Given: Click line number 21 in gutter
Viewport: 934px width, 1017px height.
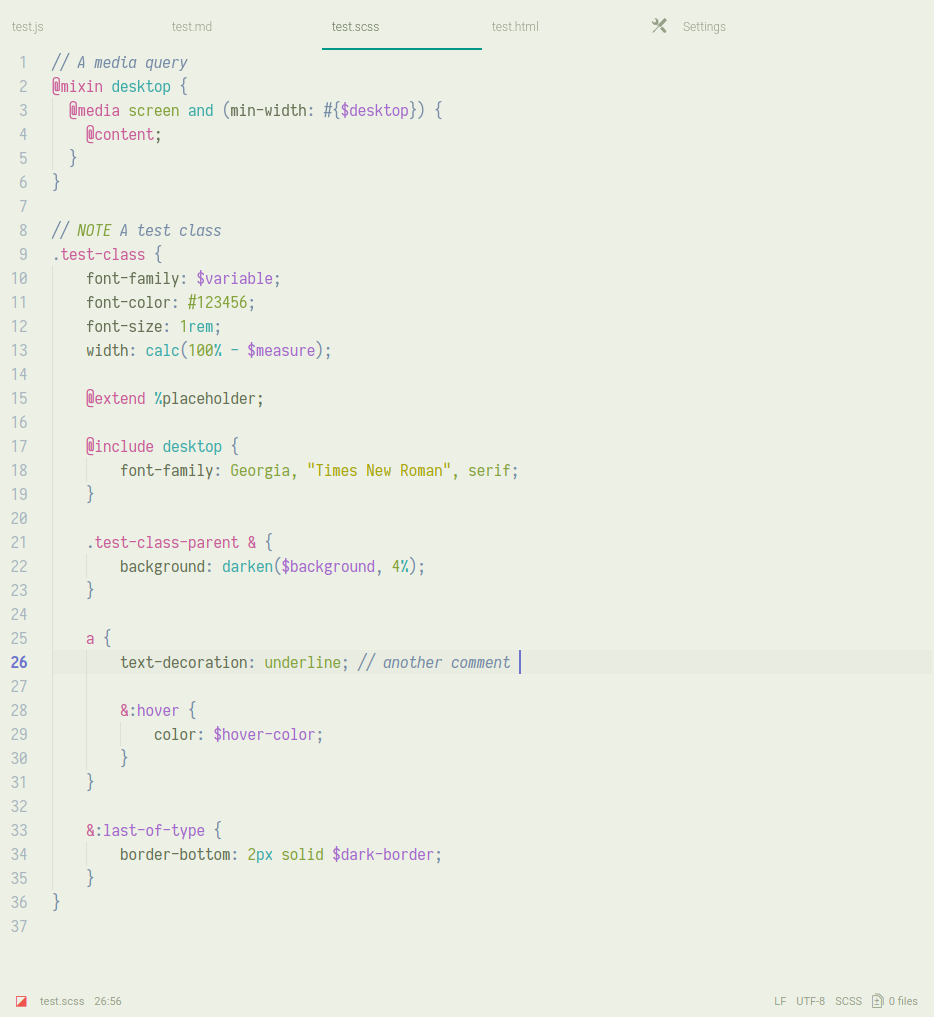Looking at the screenshot, I should tap(19, 542).
